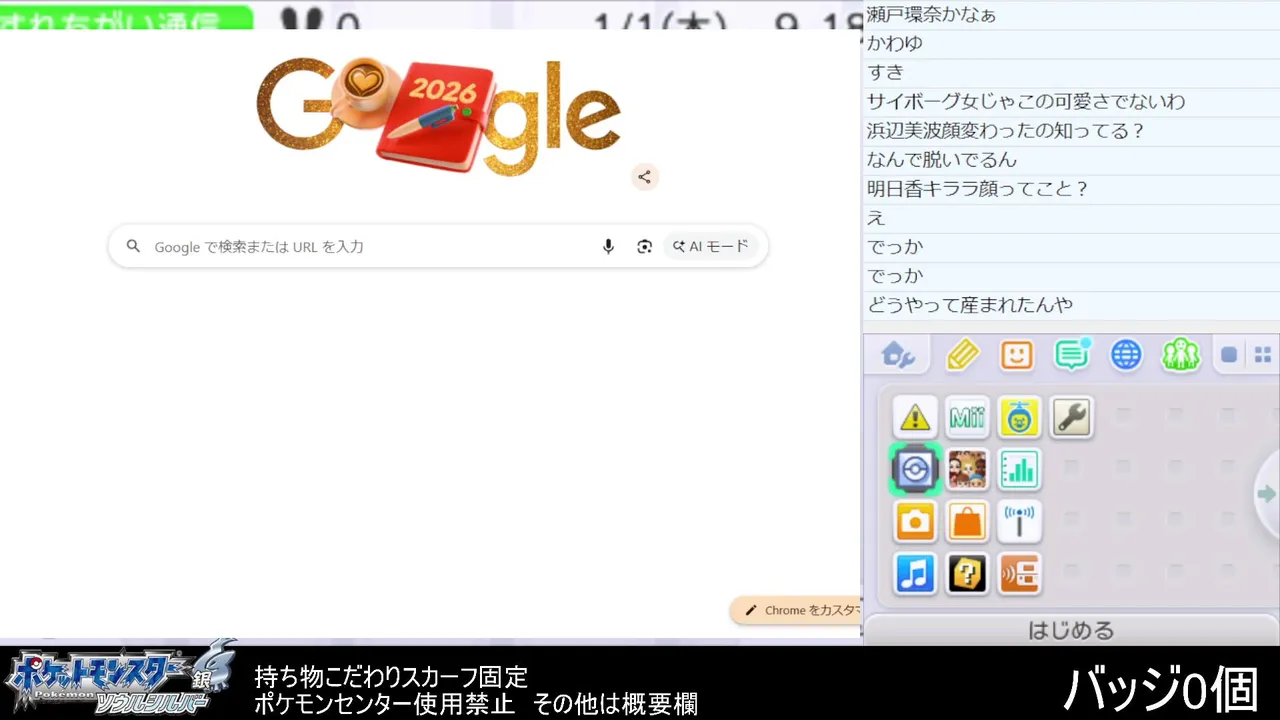Go to next home menu page arrow
Image resolution: width=1280 pixels, height=720 pixels.
pos(1267,494)
